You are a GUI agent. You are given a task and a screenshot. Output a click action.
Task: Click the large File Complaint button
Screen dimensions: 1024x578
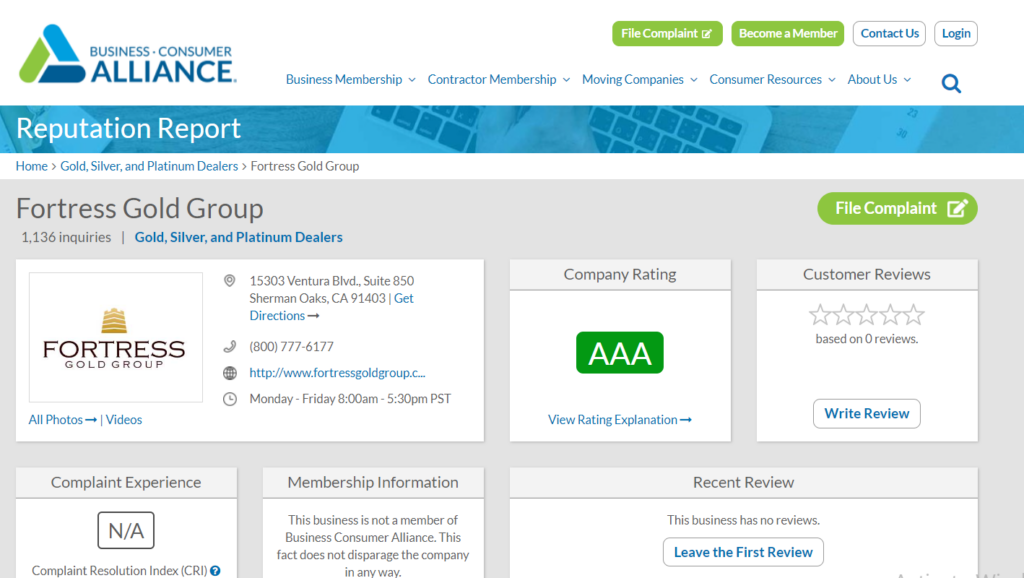pos(897,208)
